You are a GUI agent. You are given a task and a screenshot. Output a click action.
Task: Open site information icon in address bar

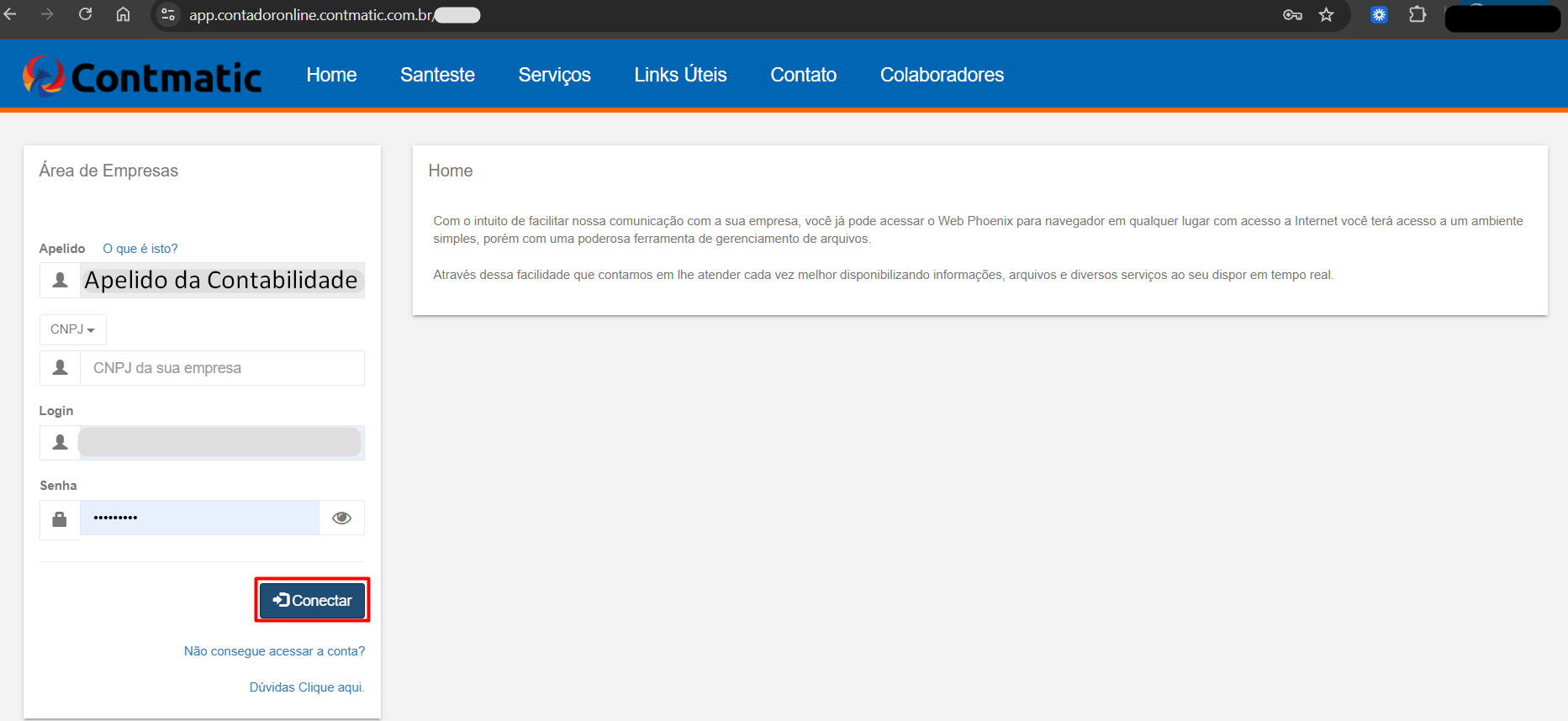[168, 14]
